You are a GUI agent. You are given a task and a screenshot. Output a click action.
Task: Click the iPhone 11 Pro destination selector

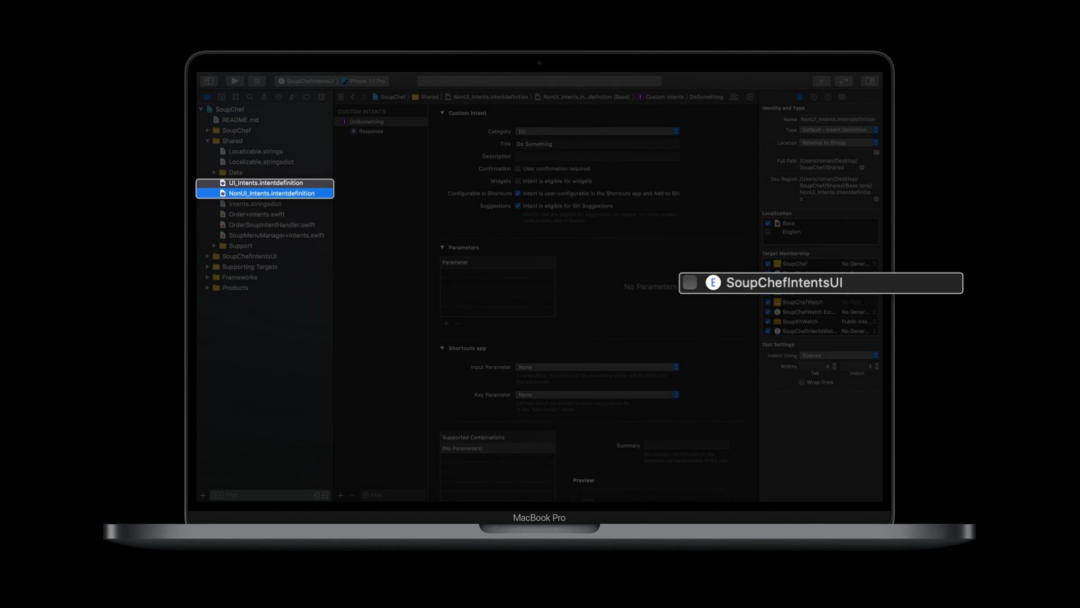pyautogui.click(x=364, y=81)
